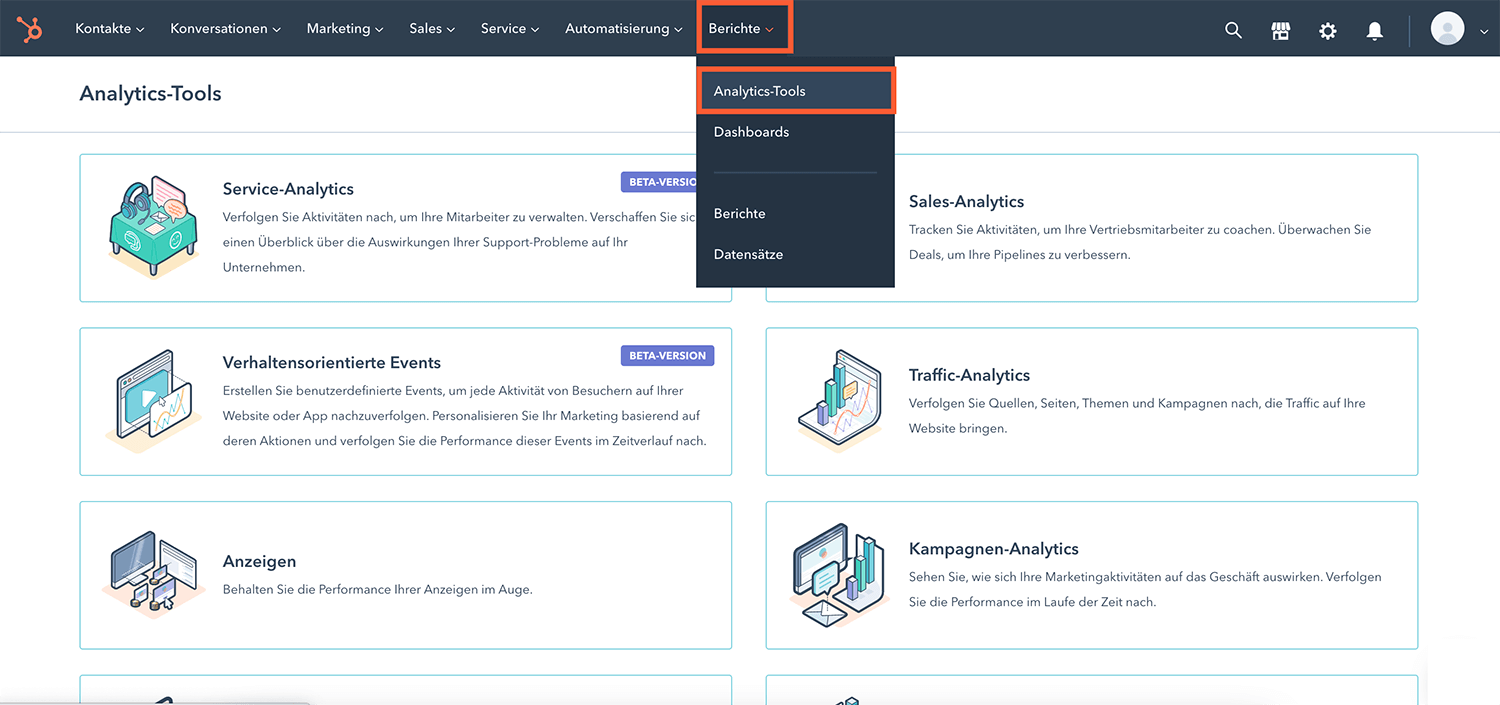Click the Traffic-Analytics chart illustration
Viewport: 1500px width, 705px height.
(838, 401)
